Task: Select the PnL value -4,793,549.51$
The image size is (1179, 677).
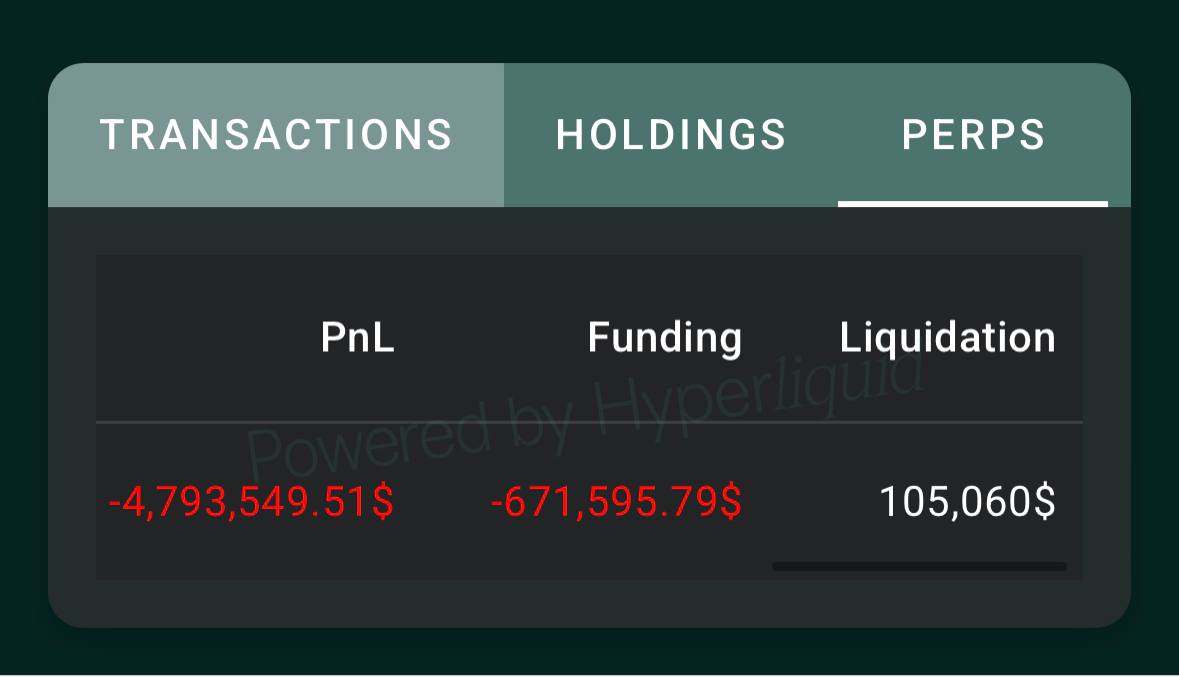Action: pos(251,502)
